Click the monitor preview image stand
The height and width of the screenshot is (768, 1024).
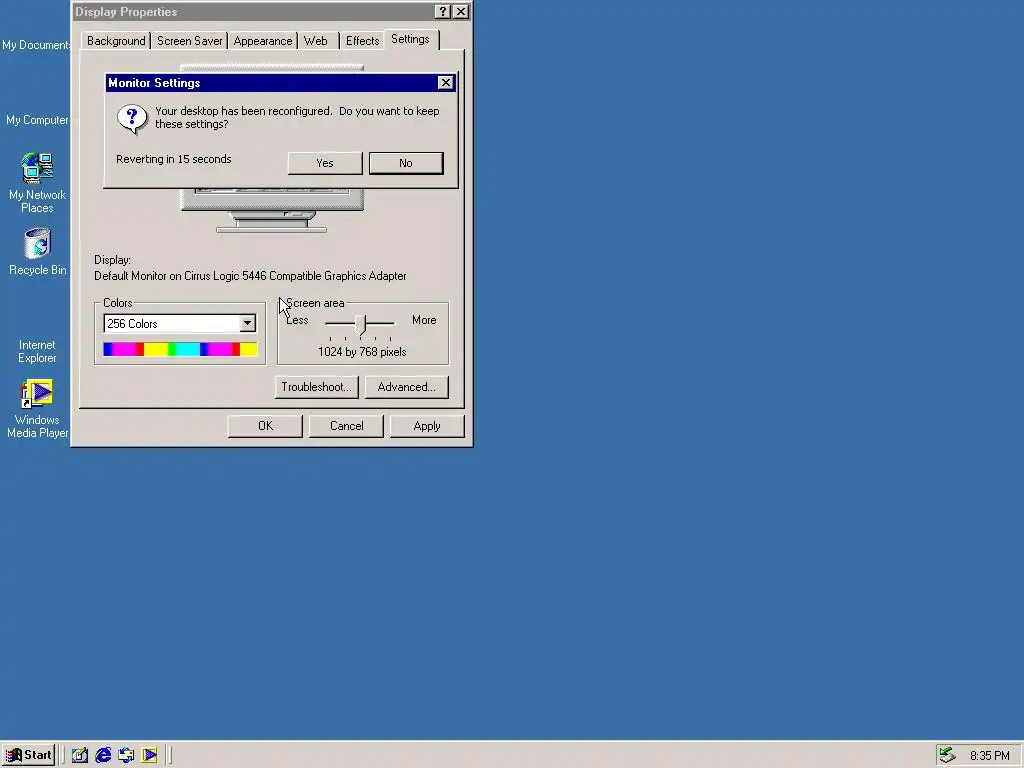272,222
